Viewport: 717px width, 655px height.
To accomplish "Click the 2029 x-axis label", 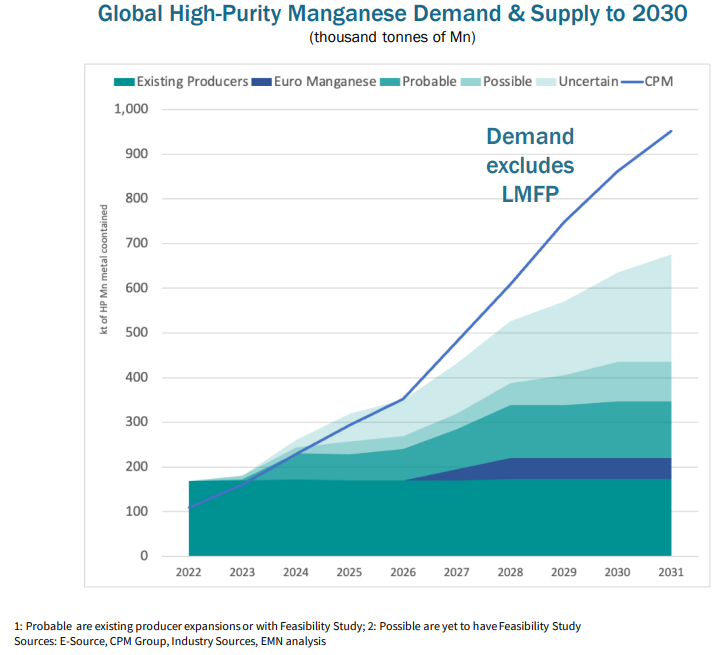I will click(x=564, y=574).
